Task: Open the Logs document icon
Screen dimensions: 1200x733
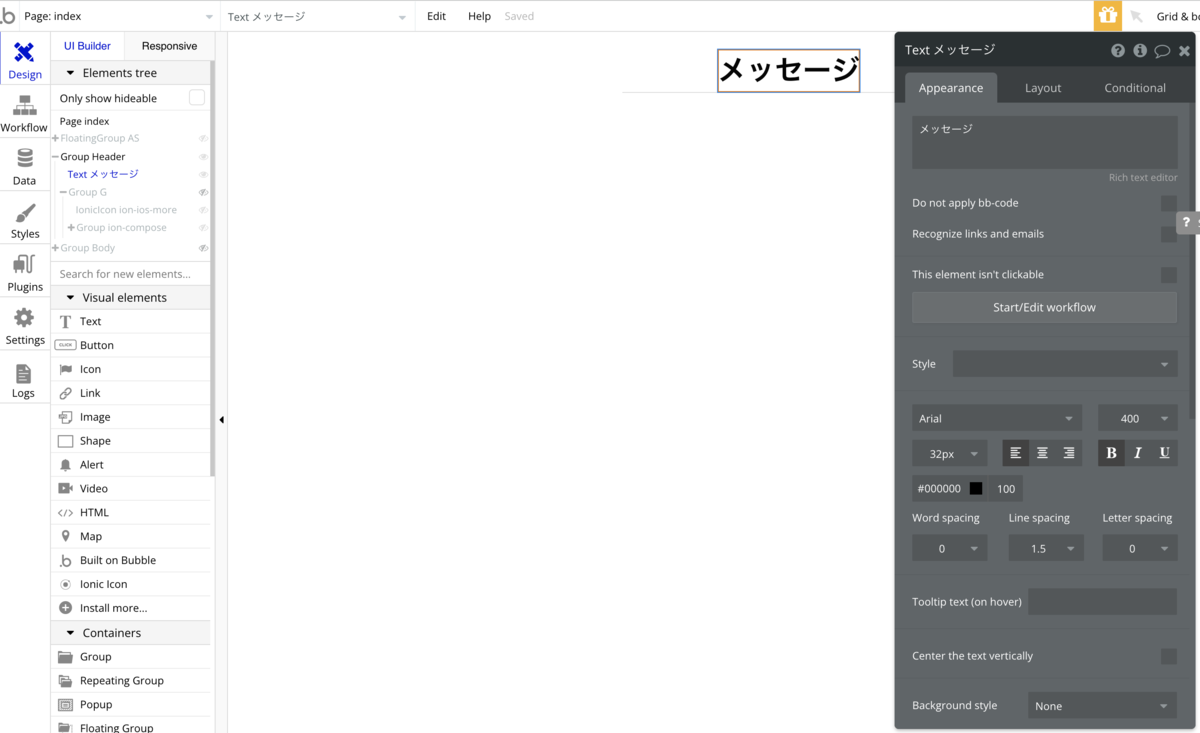Action: (23, 373)
